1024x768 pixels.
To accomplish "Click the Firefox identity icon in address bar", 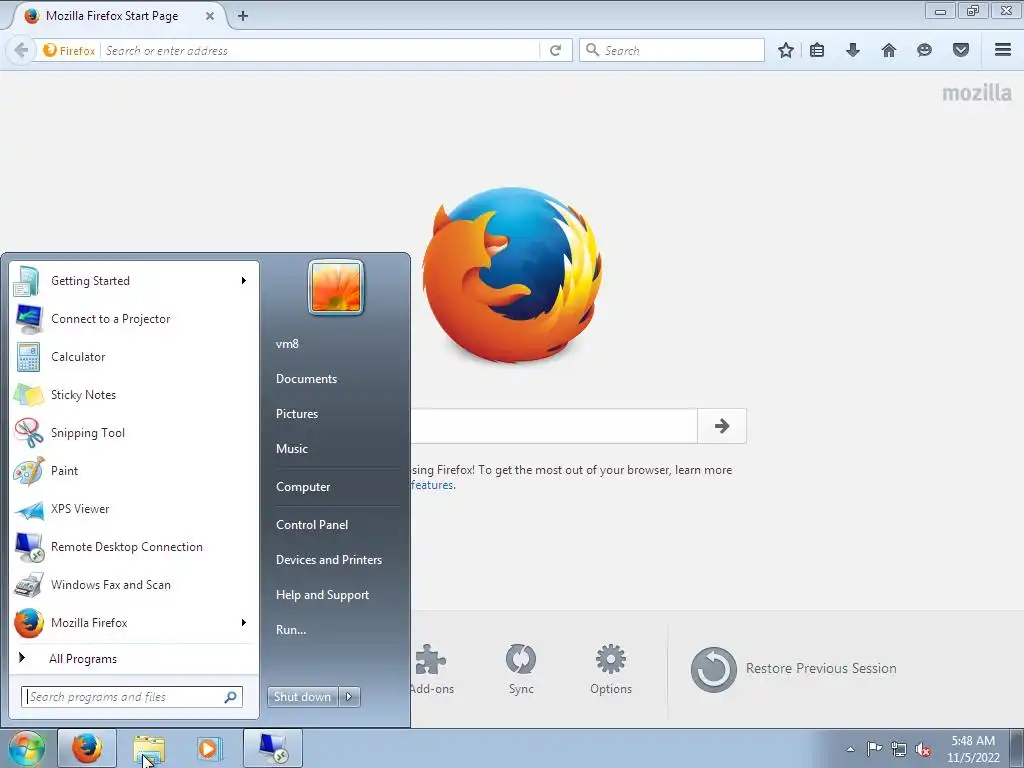I will pyautogui.click(x=69, y=50).
